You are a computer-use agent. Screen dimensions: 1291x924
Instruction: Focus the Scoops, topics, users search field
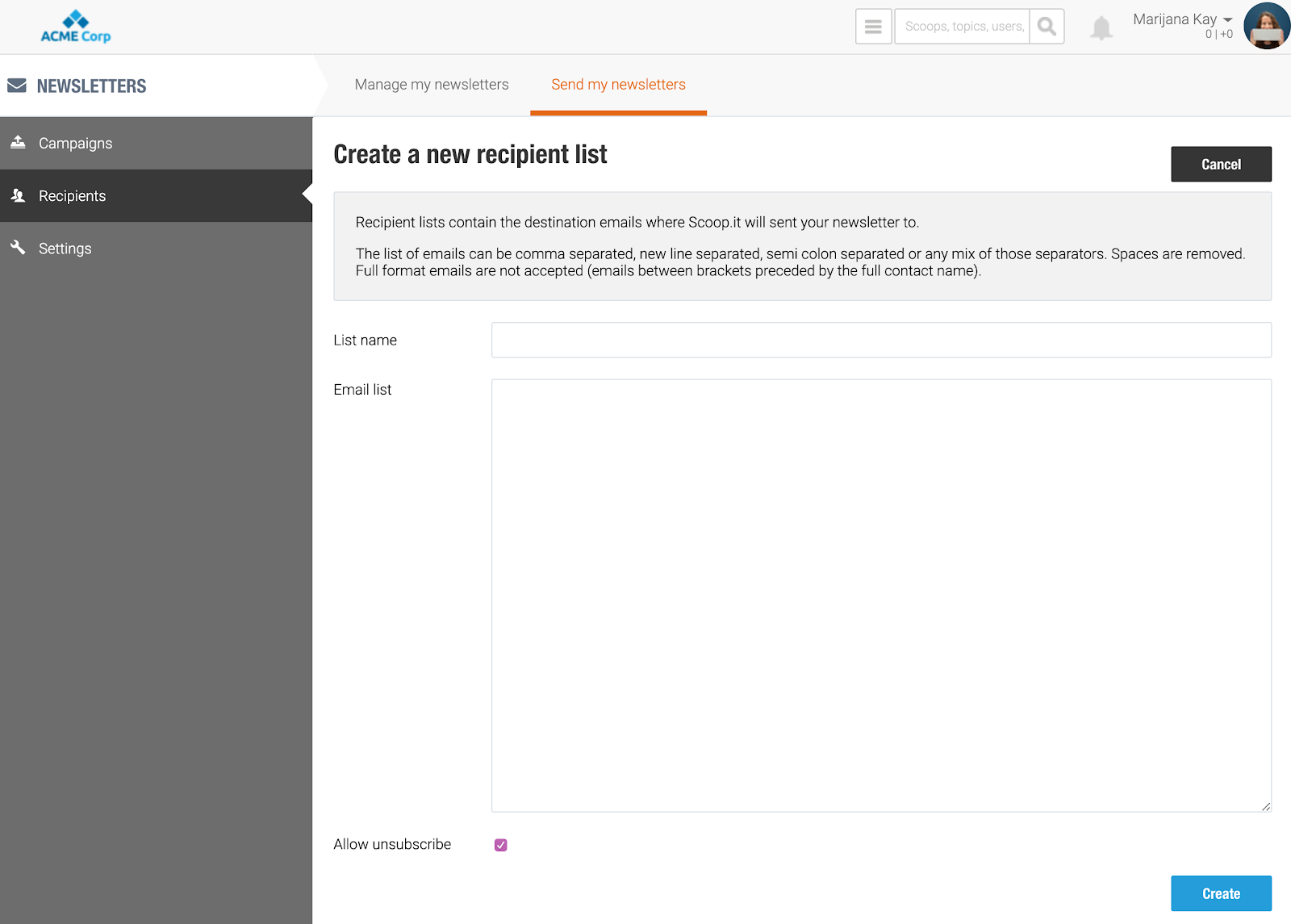click(x=963, y=27)
